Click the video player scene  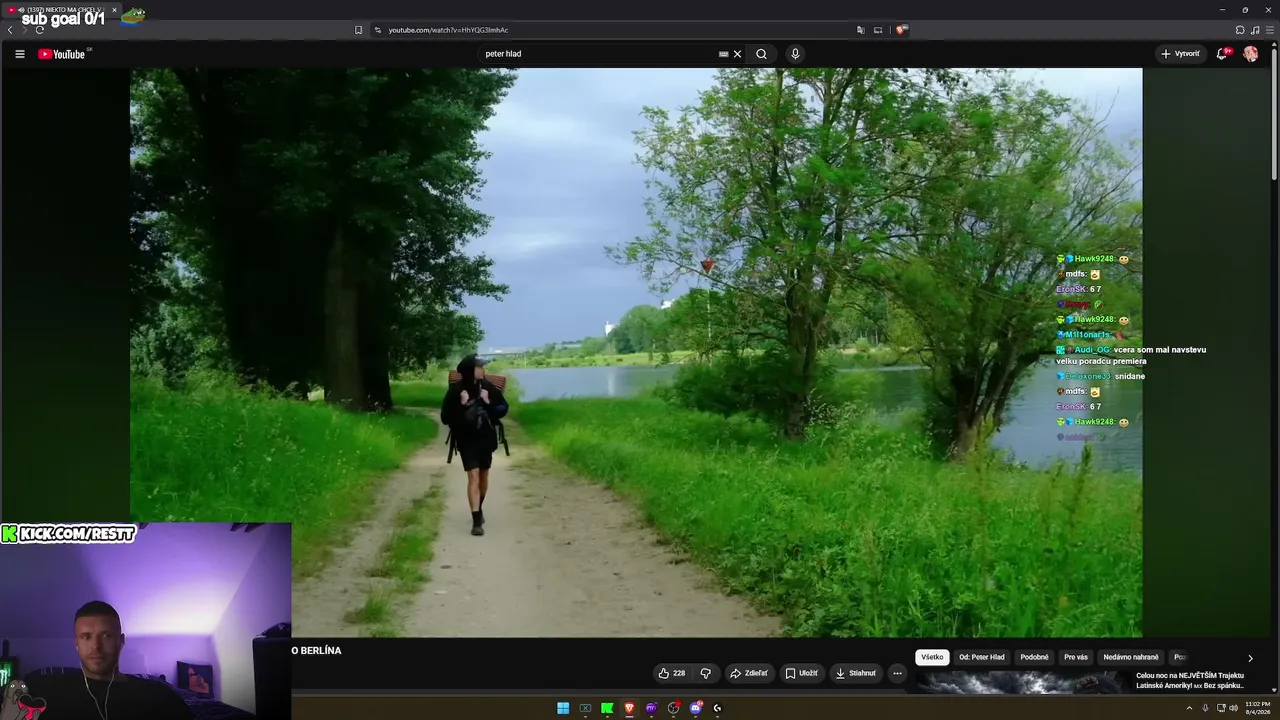[636, 352]
